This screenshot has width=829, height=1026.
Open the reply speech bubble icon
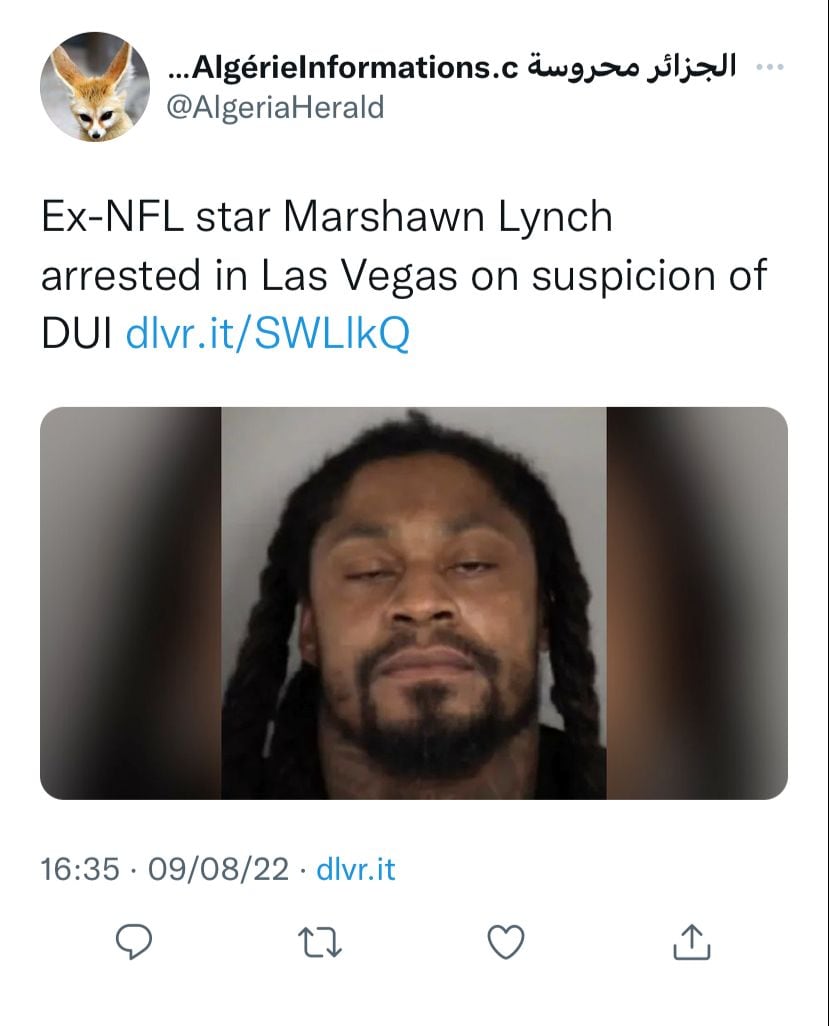133,942
